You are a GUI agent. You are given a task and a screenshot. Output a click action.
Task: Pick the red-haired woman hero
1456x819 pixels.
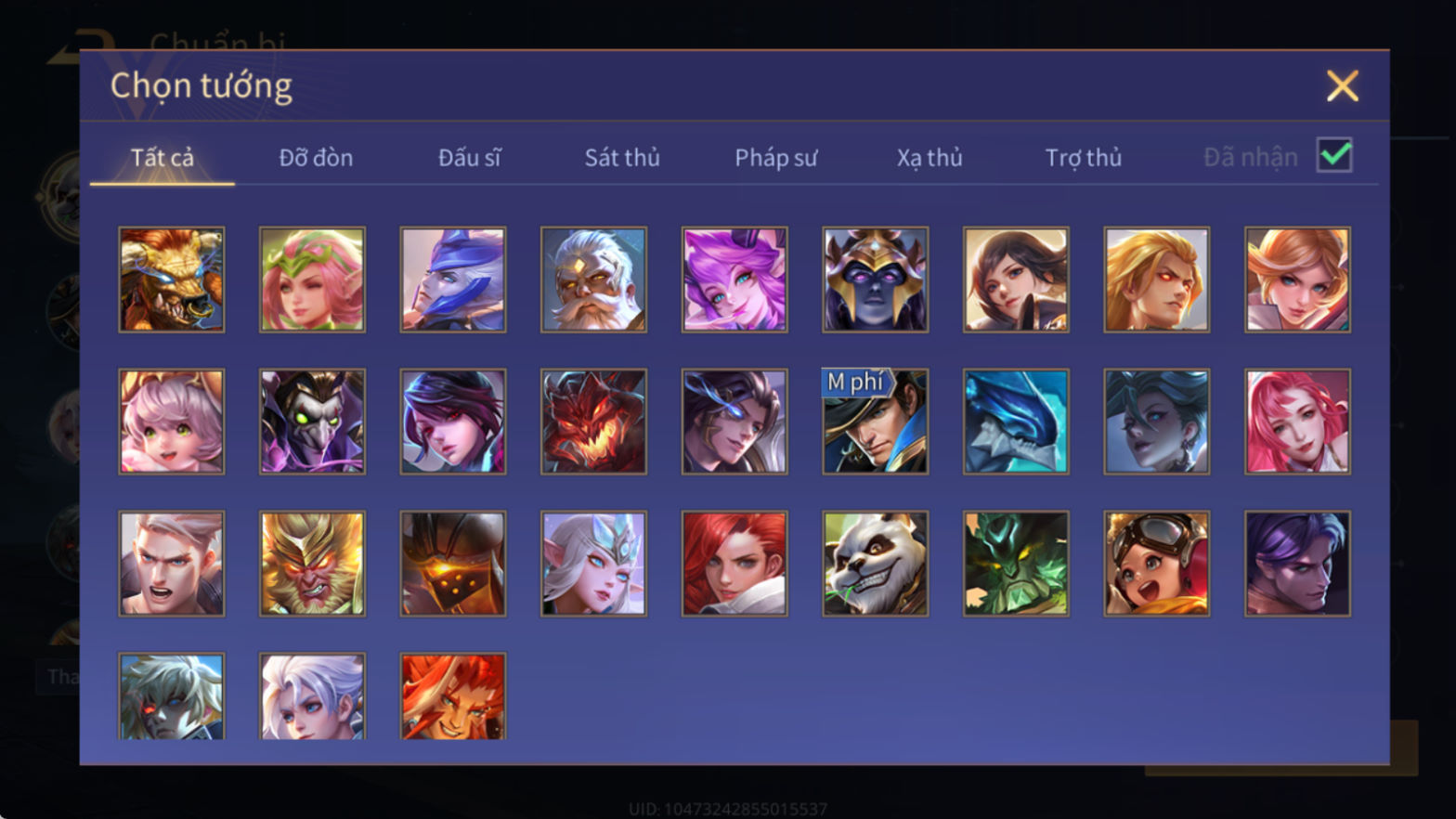734,564
